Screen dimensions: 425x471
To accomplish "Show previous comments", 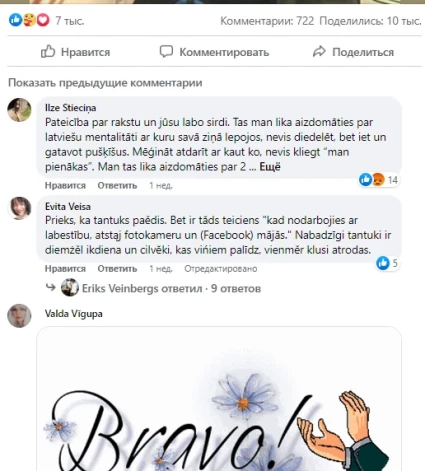I will tap(105, 83).
